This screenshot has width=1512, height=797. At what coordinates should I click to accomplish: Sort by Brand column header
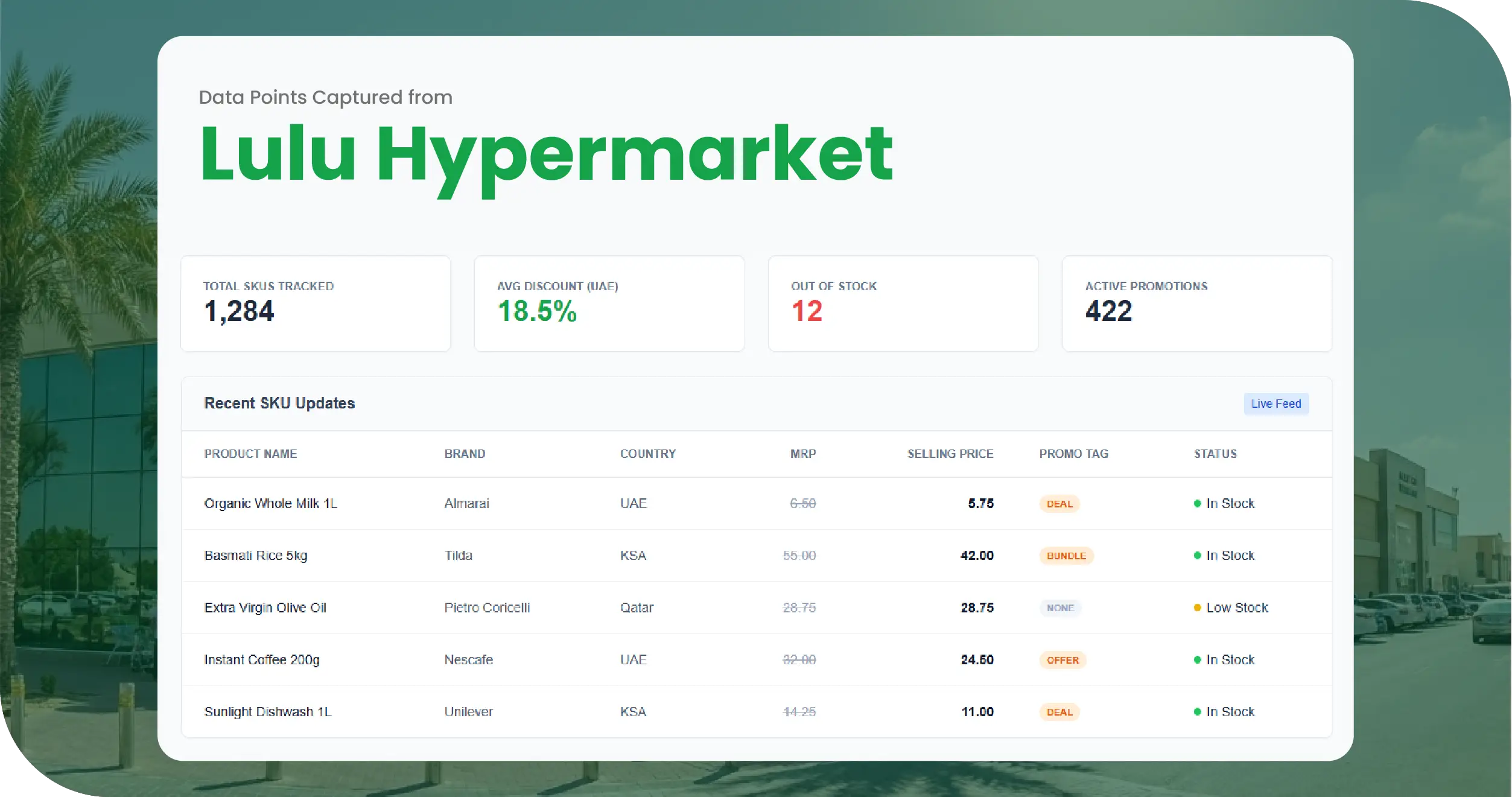tap(465, 454)
